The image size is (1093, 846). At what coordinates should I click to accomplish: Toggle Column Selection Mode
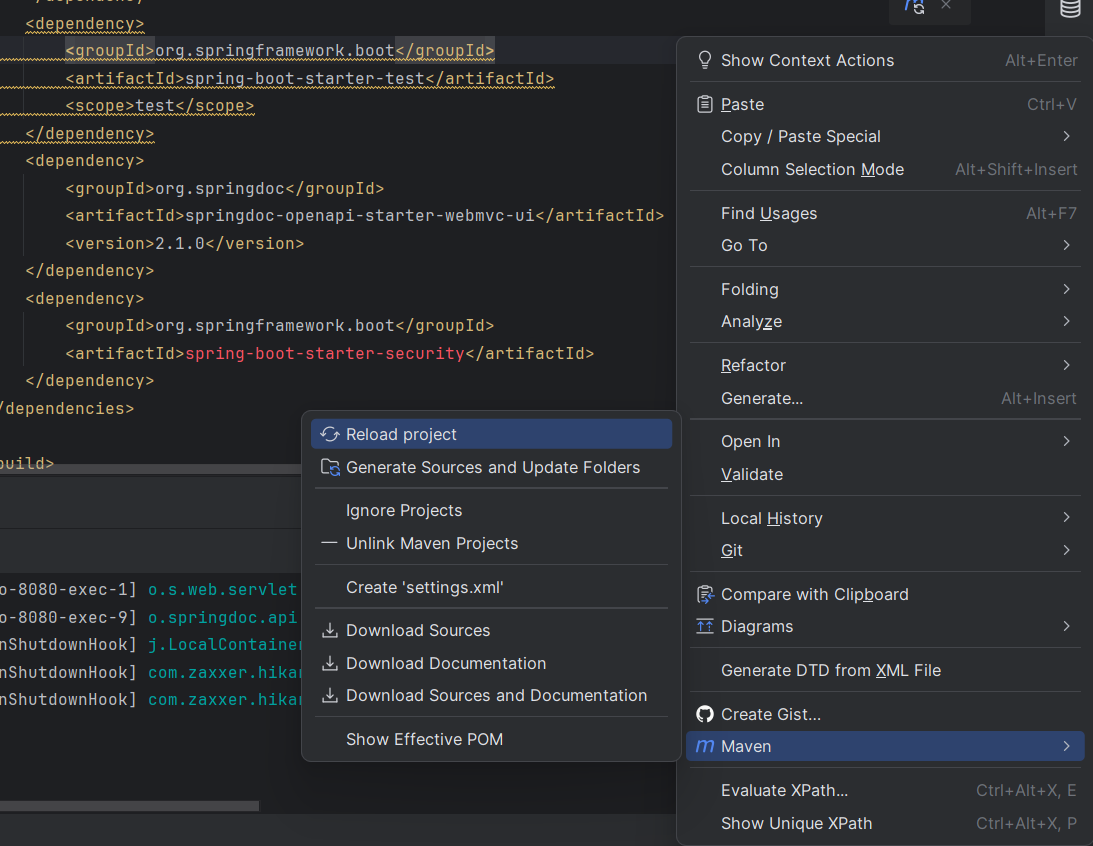(x=812, y=169)
